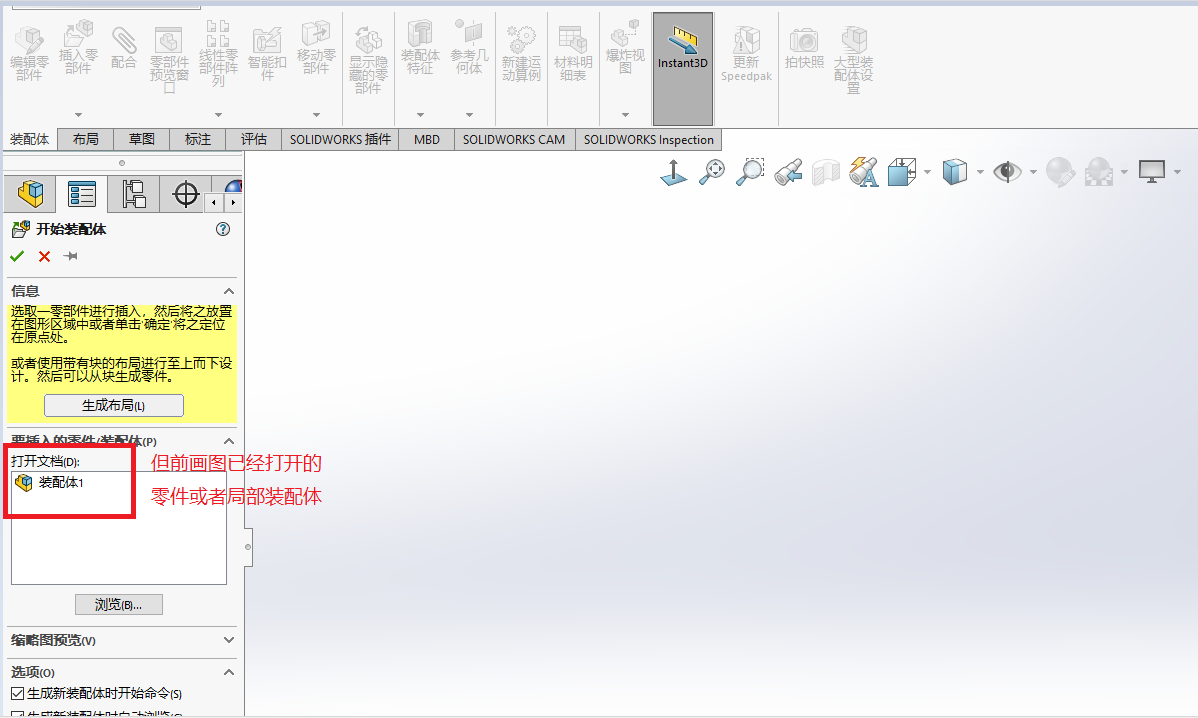Click the 浏览(B)... button

pyautogui.click(x=118, y=604)
